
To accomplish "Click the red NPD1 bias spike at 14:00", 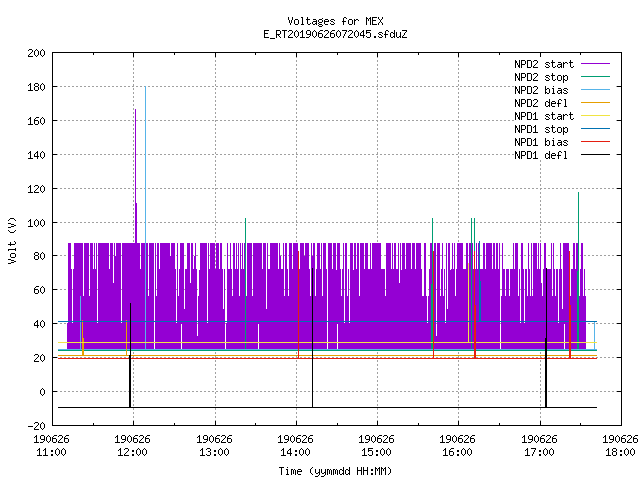I will pos(299,304).
